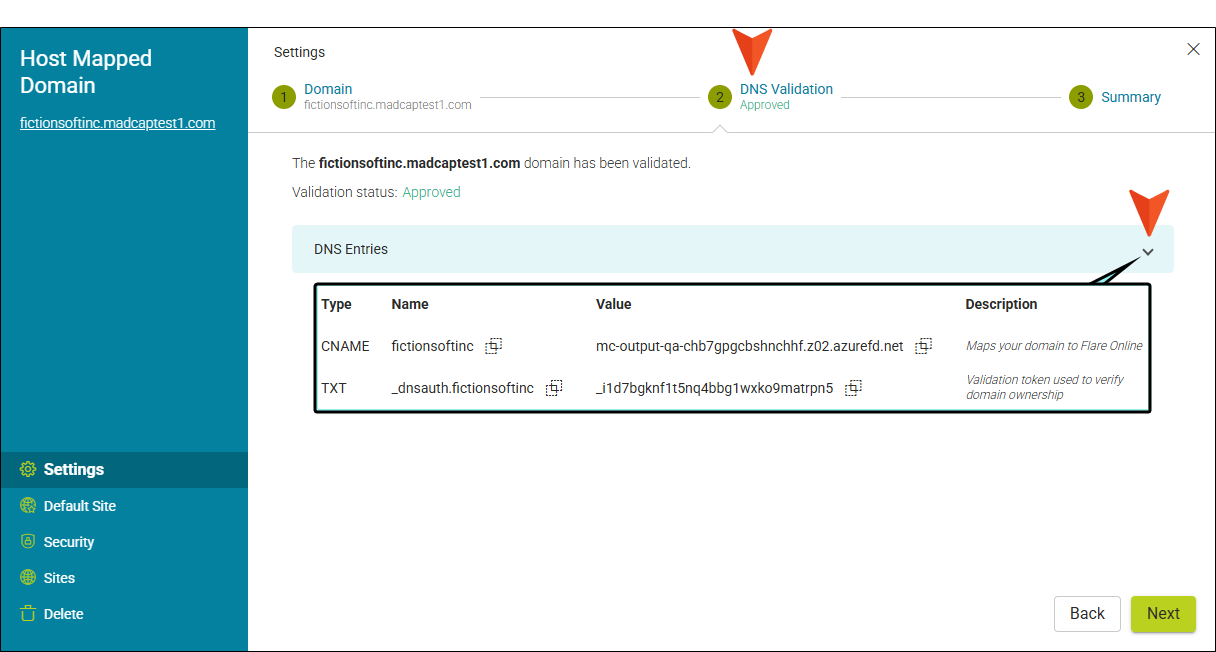Jump to the Summary step
This screenshot has height=652, width=1216.
pos(1130,97)
